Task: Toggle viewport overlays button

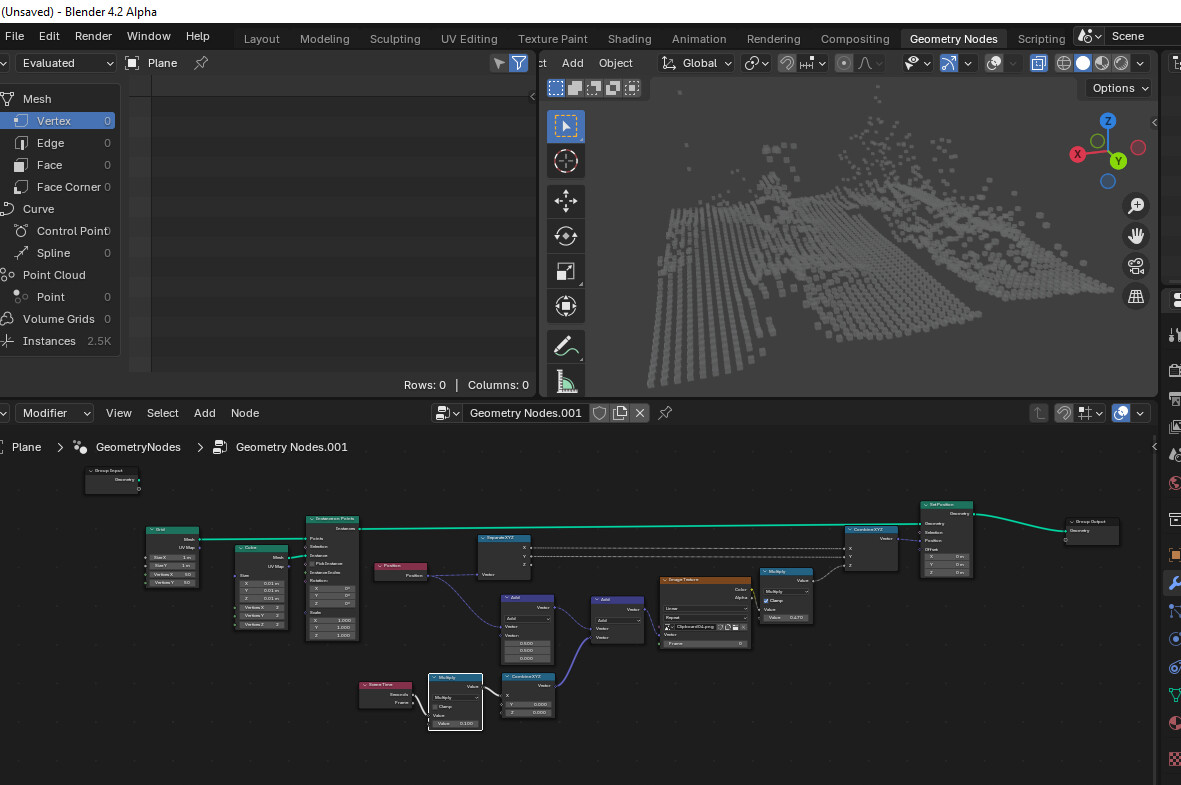Action: click(x=994, y=63)
